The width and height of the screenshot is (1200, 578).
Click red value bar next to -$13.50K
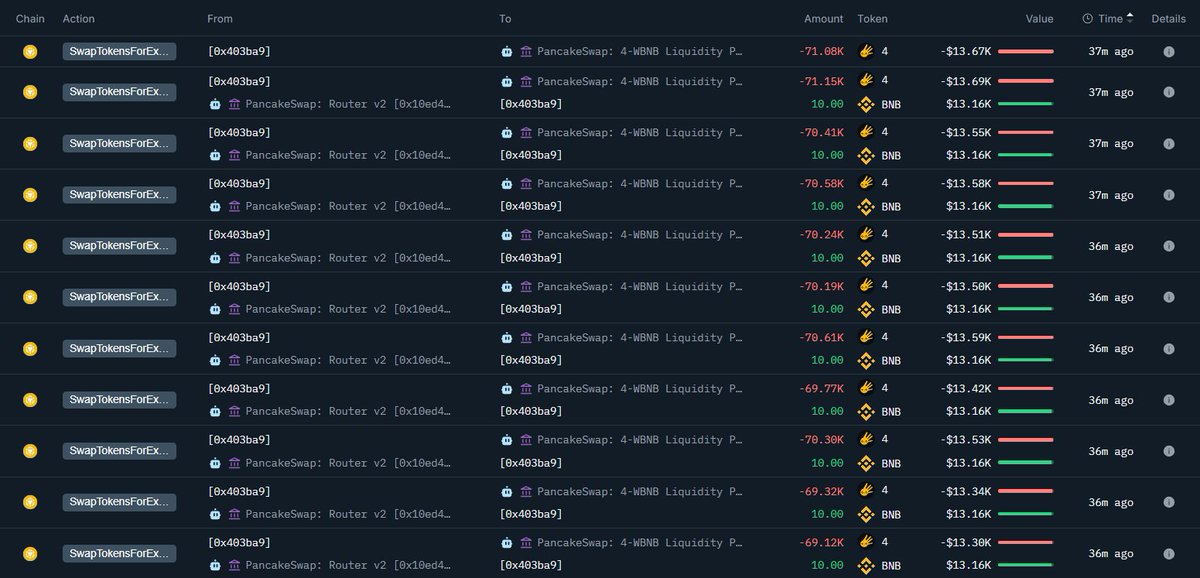[1025, 286]
